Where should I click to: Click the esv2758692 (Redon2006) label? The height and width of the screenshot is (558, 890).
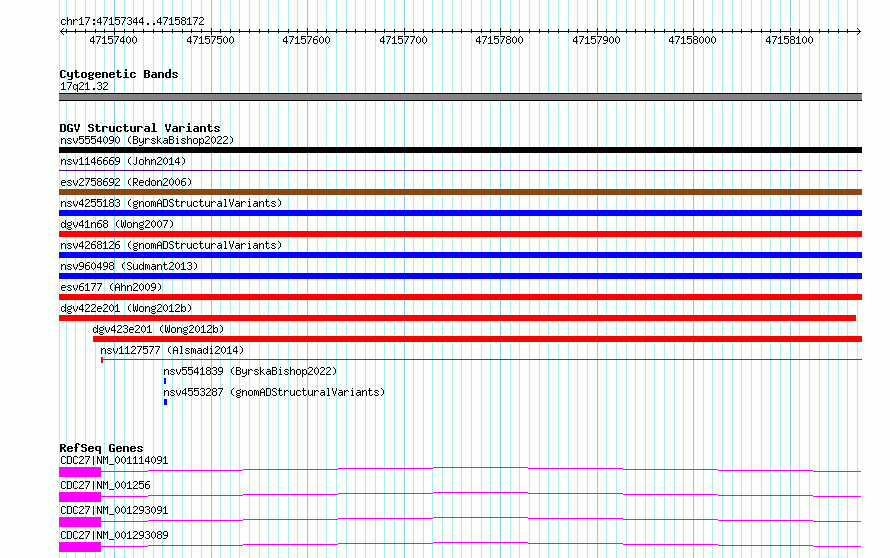pyautogui.click(x=126, y=182)
